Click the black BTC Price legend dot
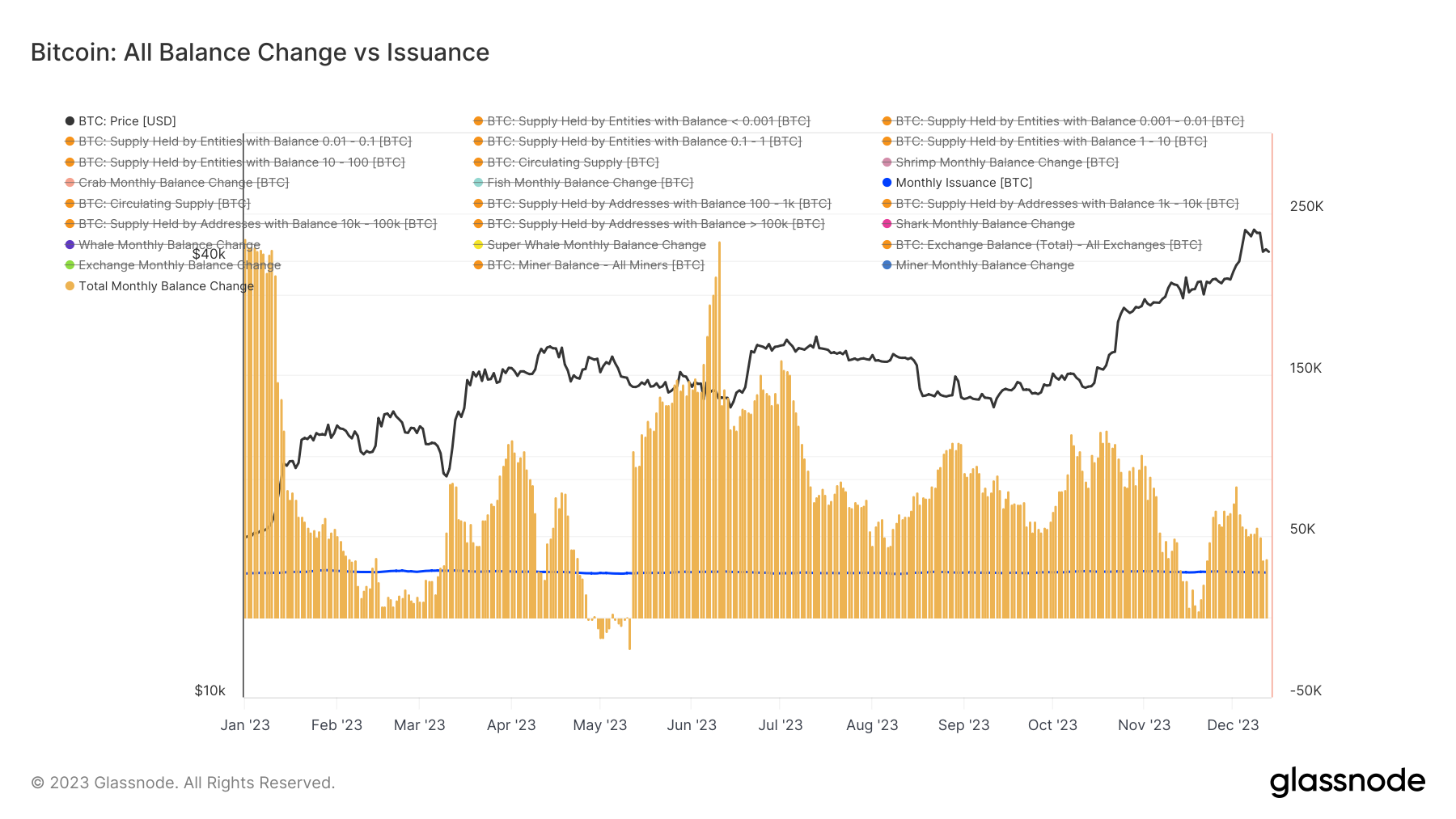The width and height of the screenshot is (1456, 819). (70, 121)
